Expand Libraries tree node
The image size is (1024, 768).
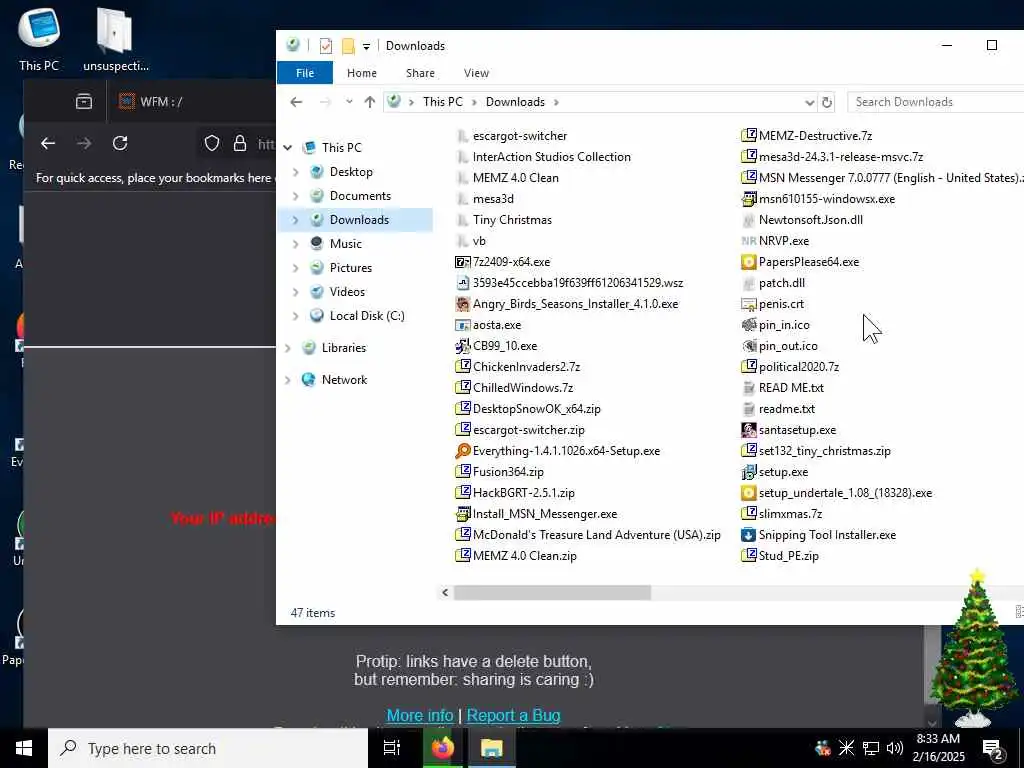(x=288, y=348)
